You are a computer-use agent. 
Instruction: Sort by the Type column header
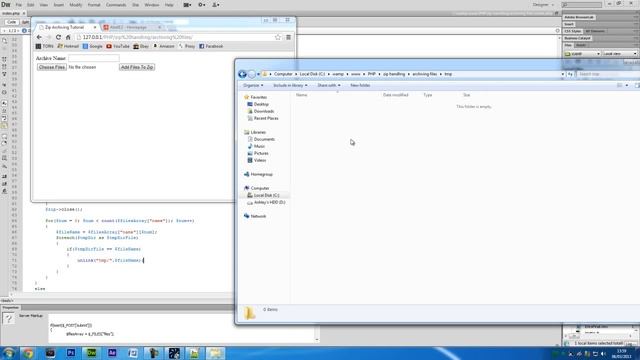click(x=428, y=95)
